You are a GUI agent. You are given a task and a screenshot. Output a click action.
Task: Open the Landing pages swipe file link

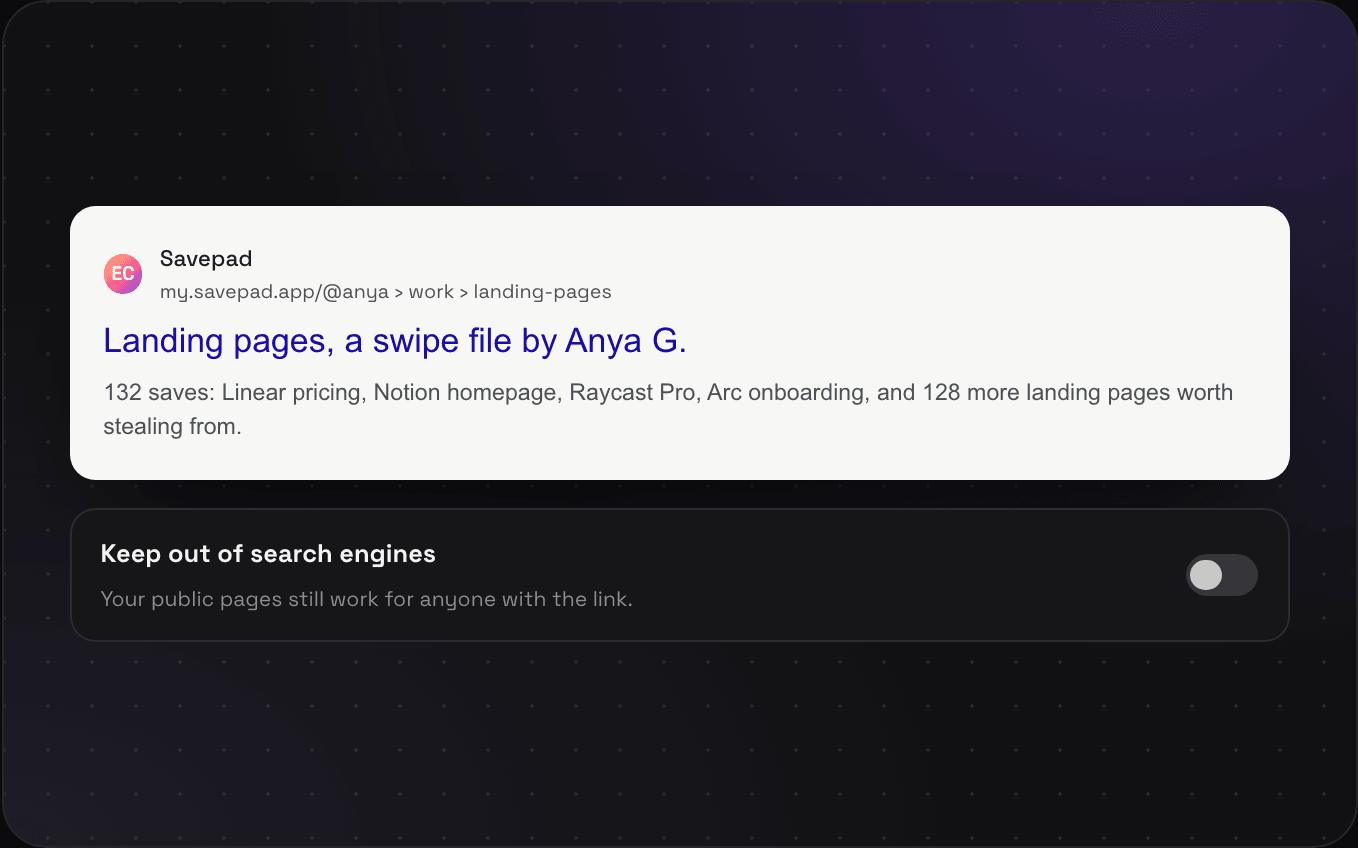(395, 342)
